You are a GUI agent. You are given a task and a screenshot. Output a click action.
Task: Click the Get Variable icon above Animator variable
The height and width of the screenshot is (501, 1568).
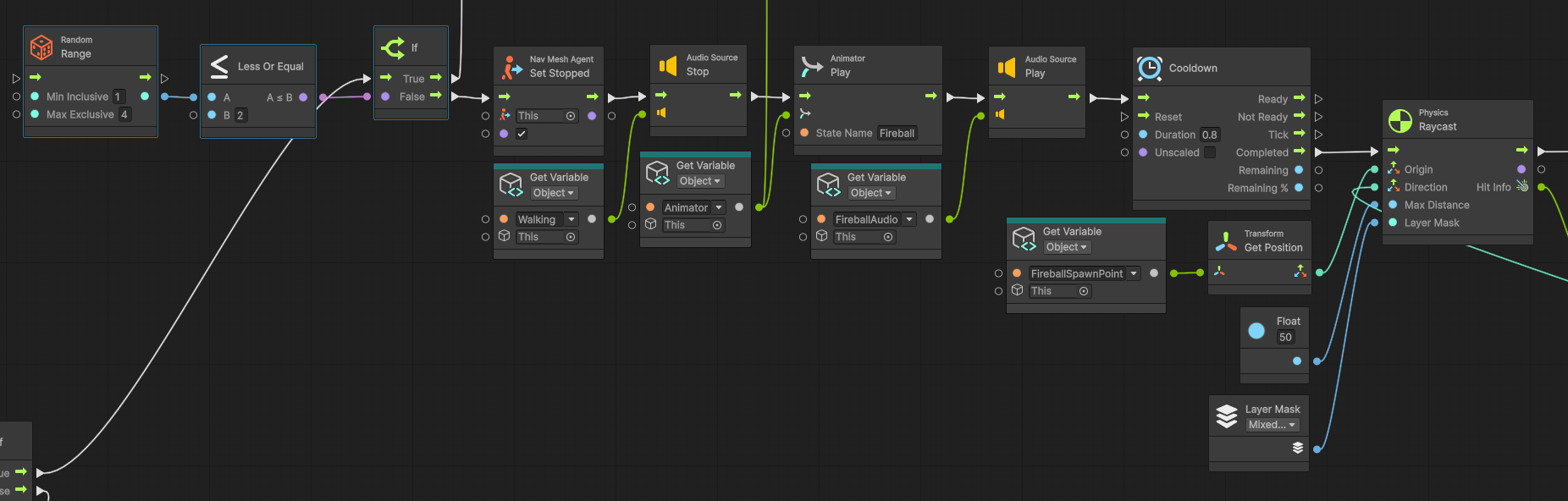[658, 173]
